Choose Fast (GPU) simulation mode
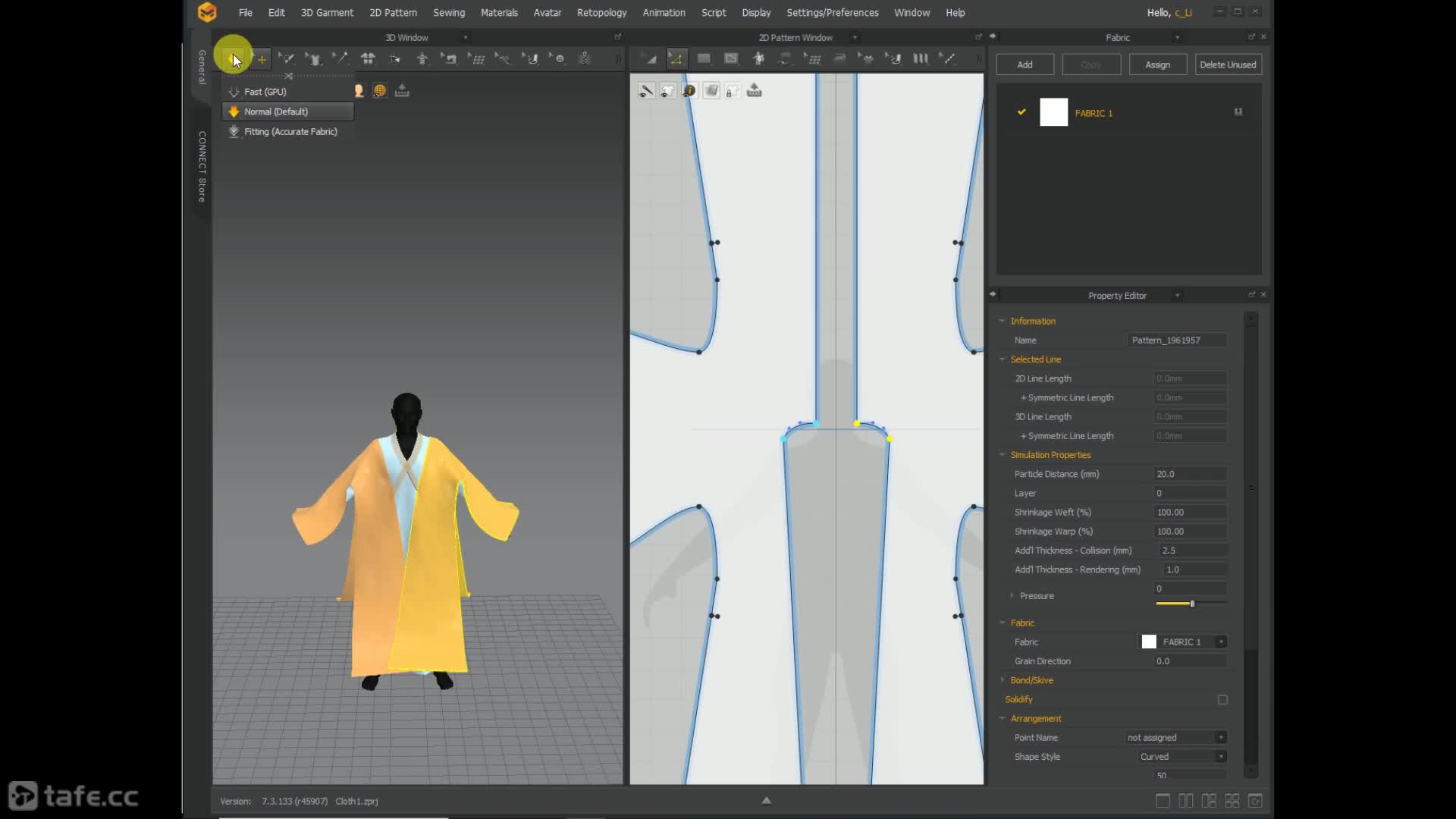Image resolution: width=1456 pixels, height=819 pixels. point(287,92)
